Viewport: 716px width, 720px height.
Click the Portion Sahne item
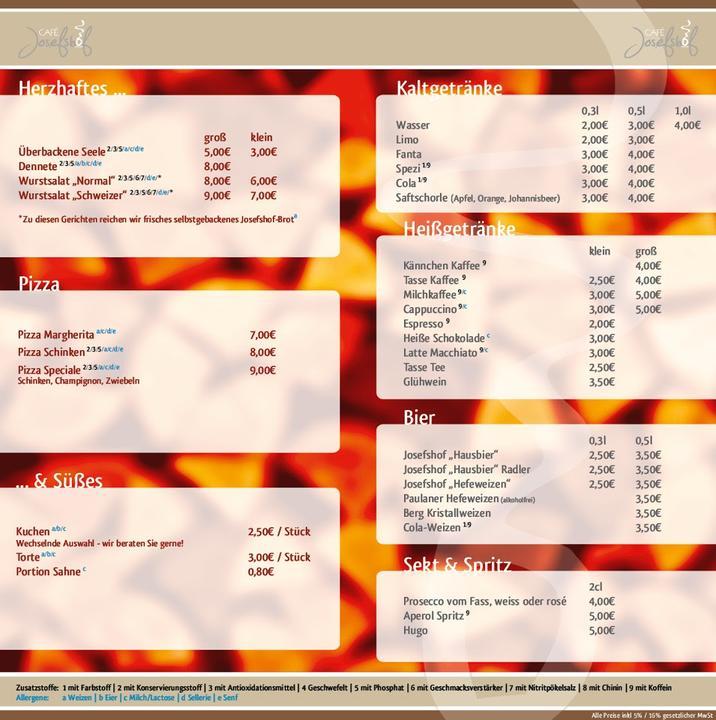click(x=47, y=572)
